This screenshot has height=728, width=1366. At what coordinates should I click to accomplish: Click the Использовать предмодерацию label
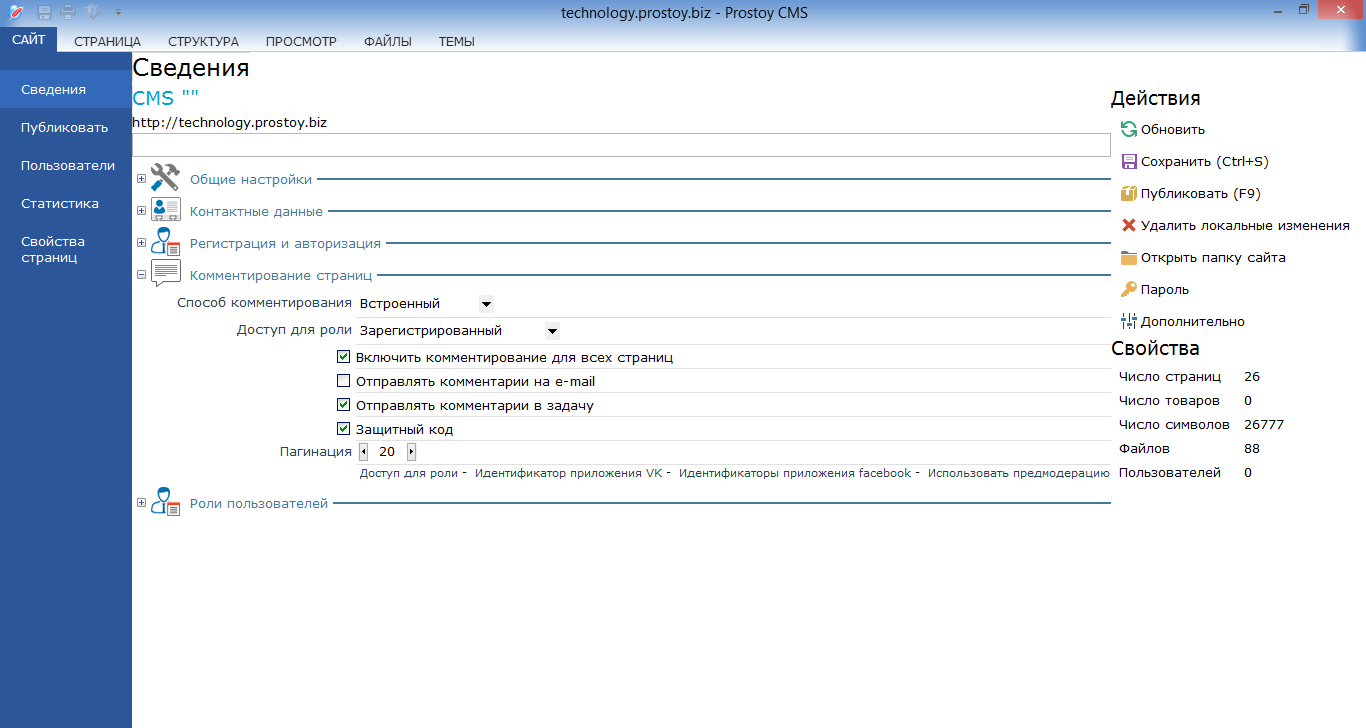pyautogui.click(x=1019, y=473)
